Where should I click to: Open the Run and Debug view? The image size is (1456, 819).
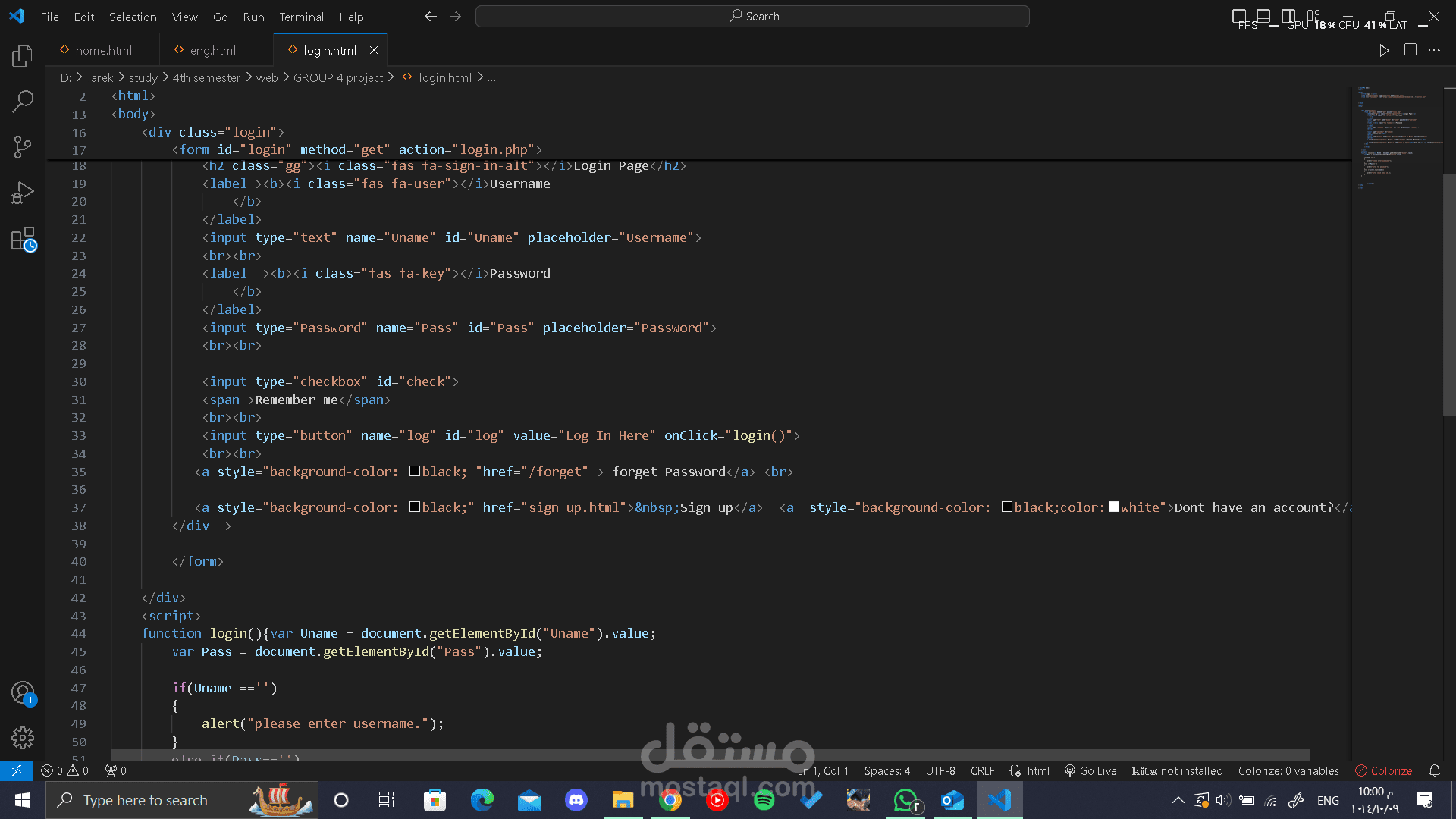click(23, 193)
